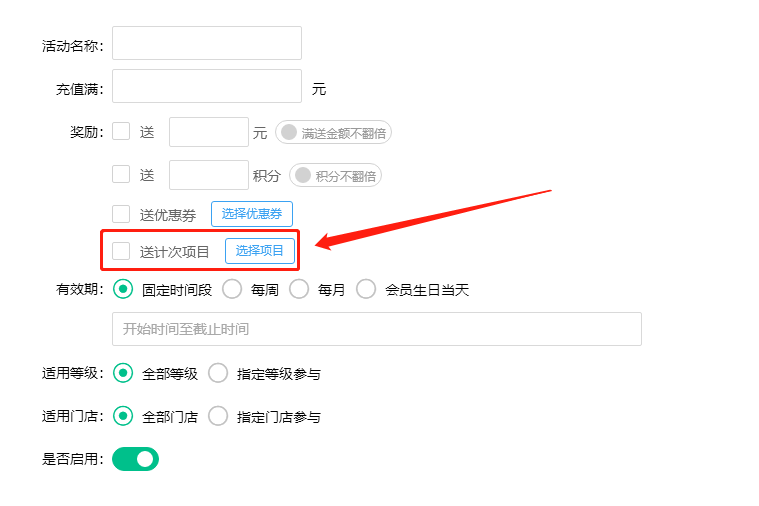The image size is (759, 506).
Task: Click the gift amount 元 input field
Action: 208,132
